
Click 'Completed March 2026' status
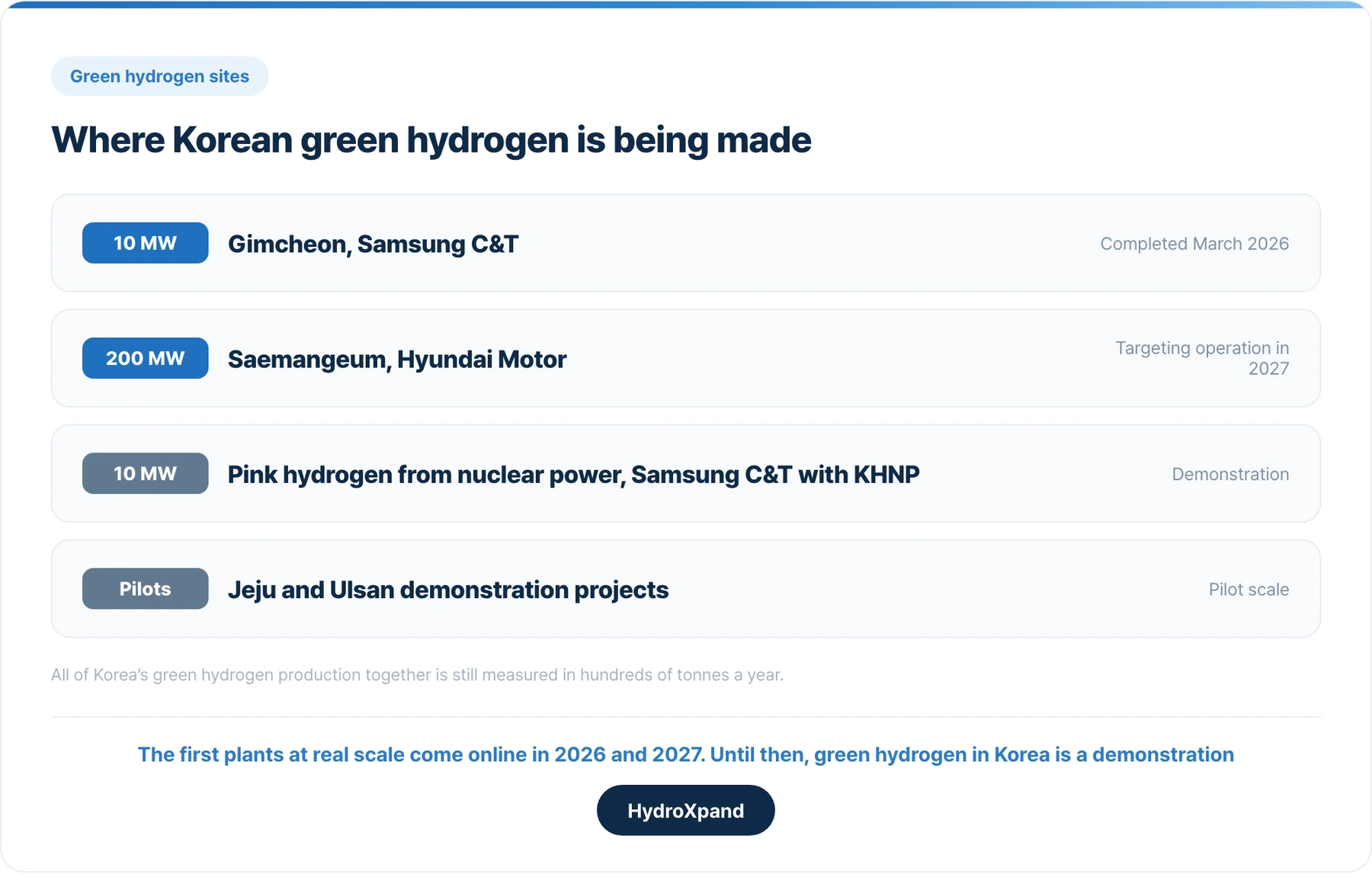(1194, 244)
